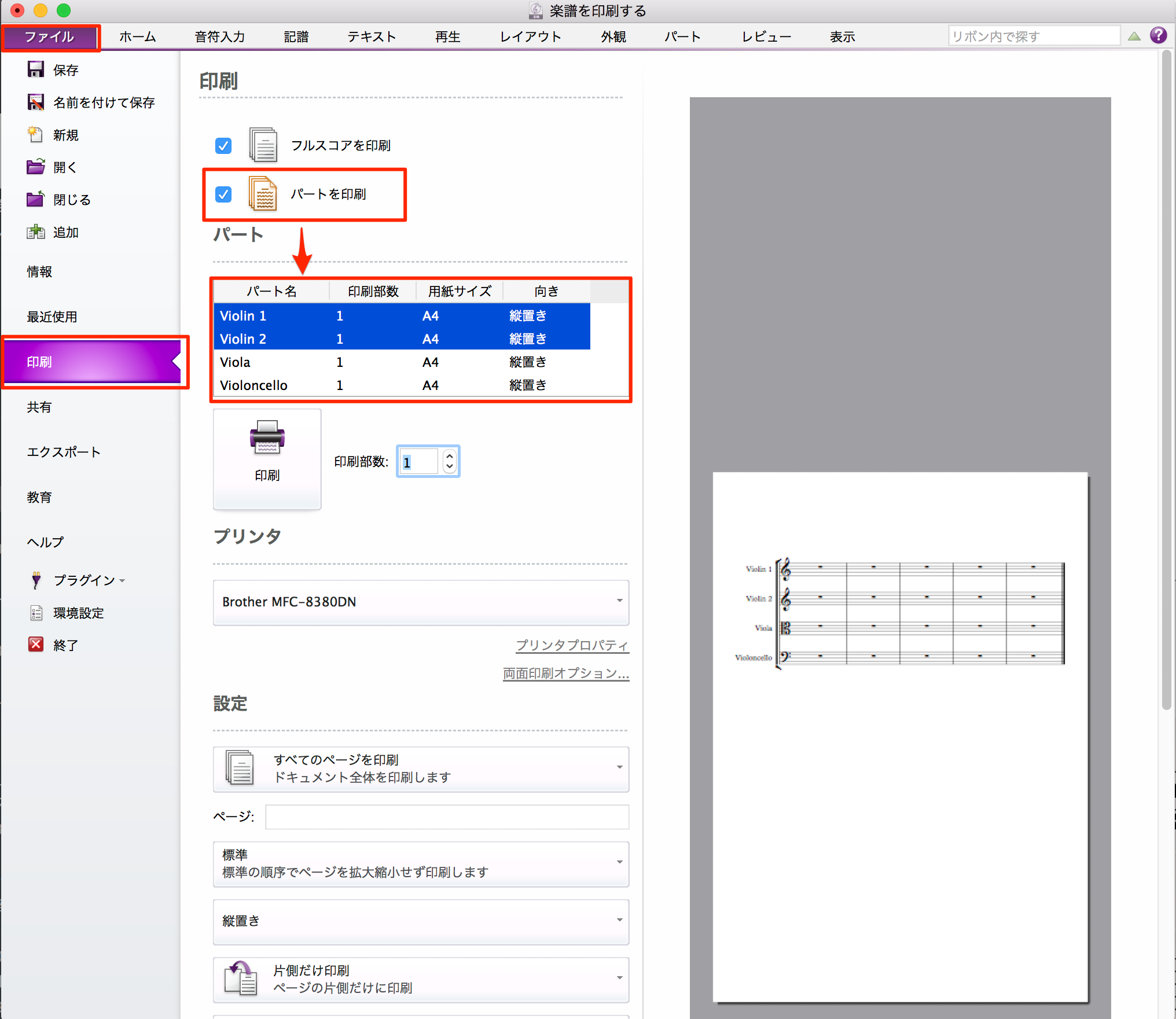Click the printer icon on the print button
The height and width of the screenshot is (1019, 1176).
pyautogui.click(x=267, y=437)
